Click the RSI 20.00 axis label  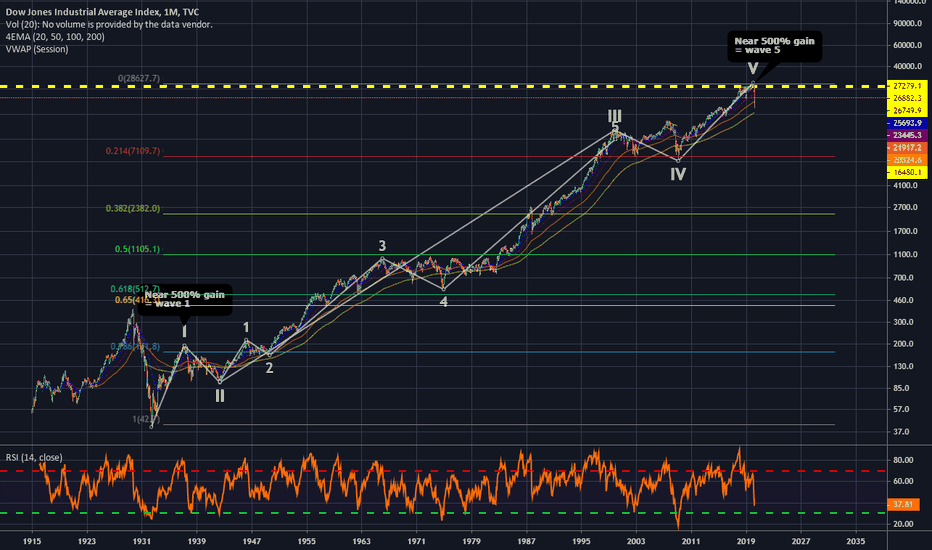(x=903, y=524)
